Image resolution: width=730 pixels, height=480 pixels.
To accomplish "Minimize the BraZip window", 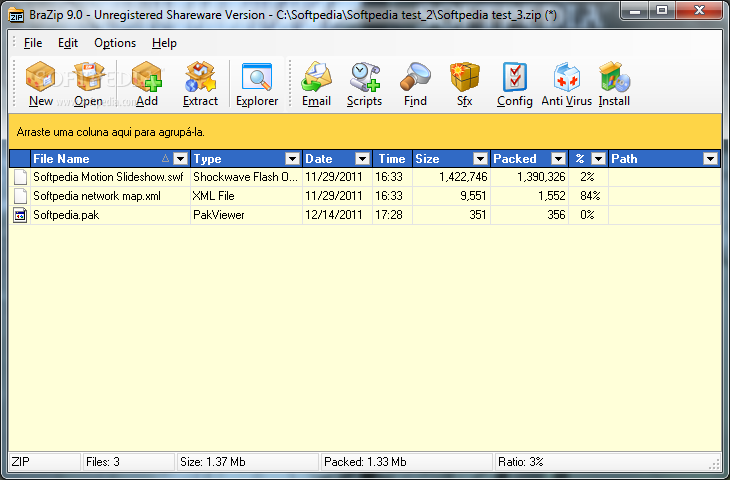I will [x=636, y=10].
